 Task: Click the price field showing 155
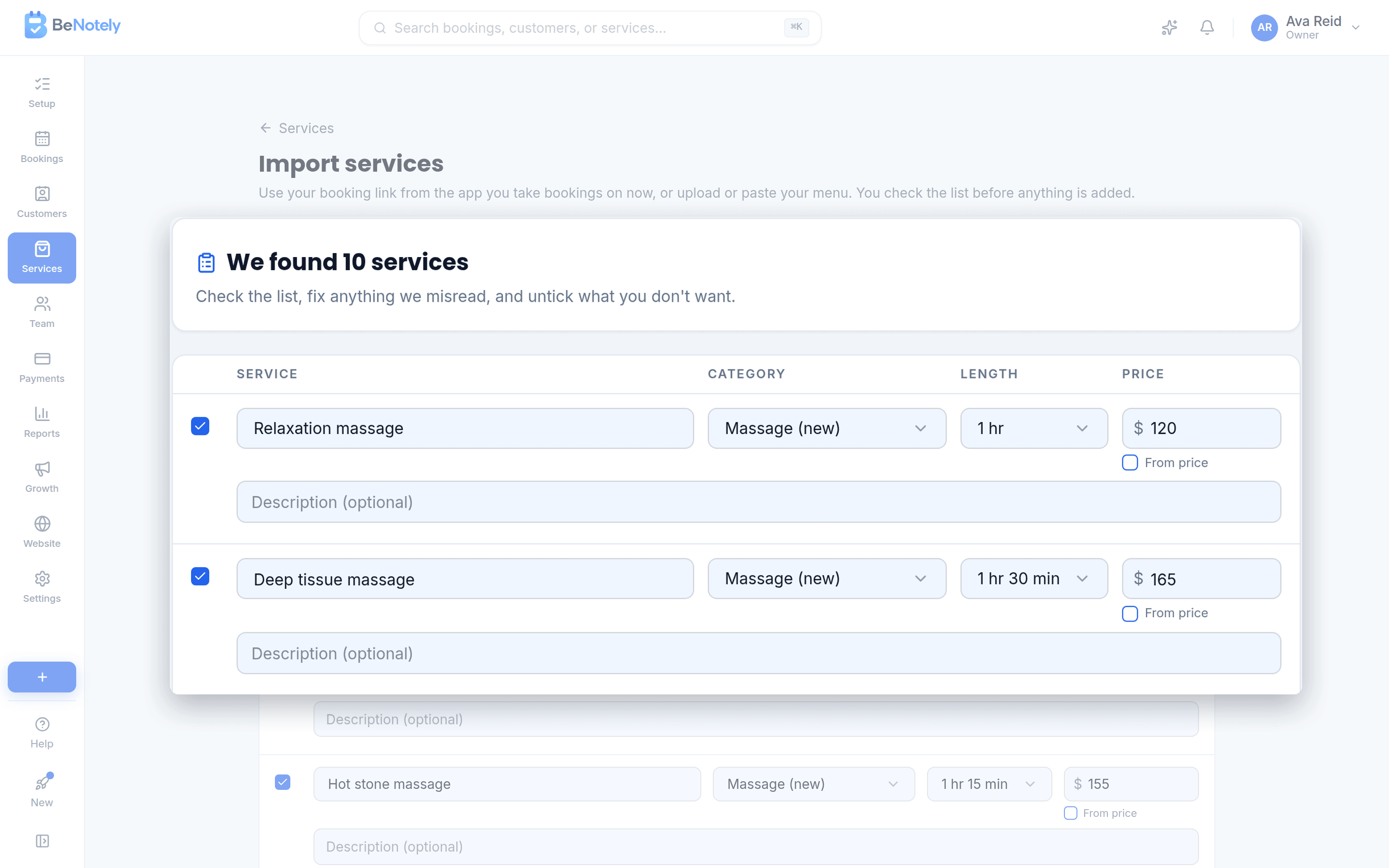[1130, 784]
